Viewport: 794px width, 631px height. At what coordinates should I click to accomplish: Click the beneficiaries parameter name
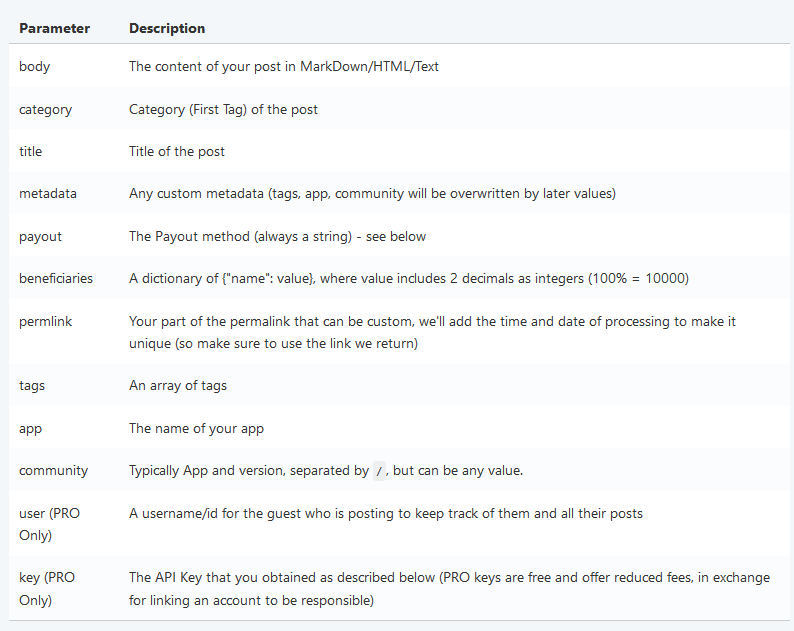56,279
